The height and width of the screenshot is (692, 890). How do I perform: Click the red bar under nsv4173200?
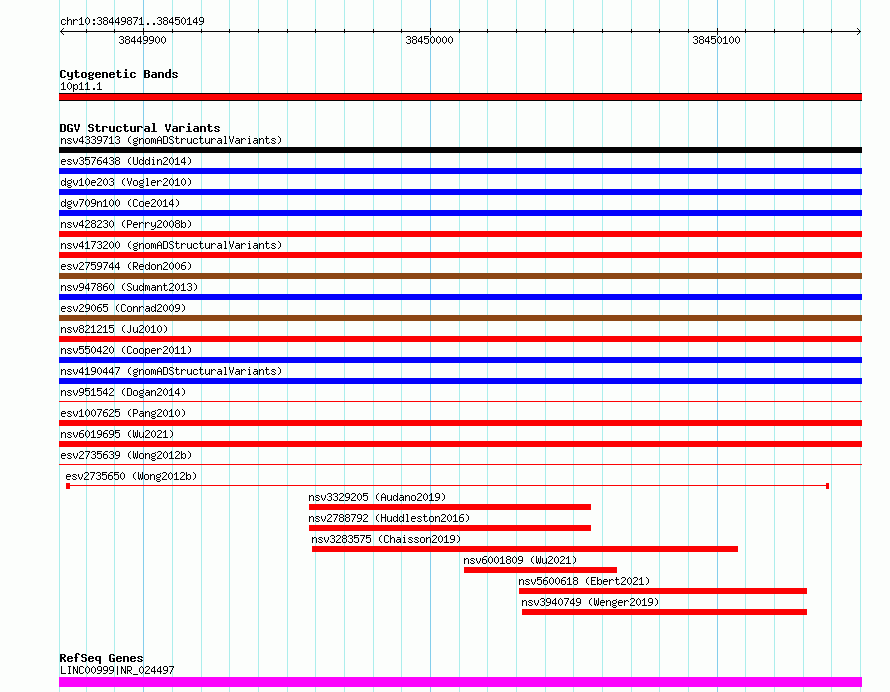pyautogui.click(x=460, y=255)
